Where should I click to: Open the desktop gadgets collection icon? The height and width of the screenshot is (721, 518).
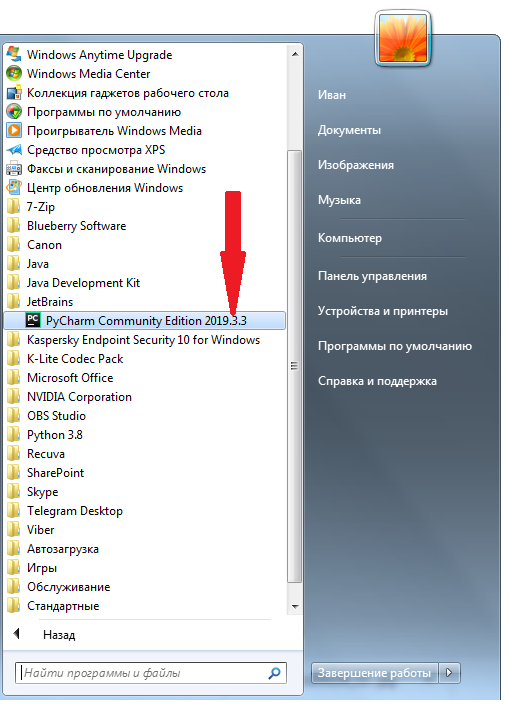click(14, 92)
